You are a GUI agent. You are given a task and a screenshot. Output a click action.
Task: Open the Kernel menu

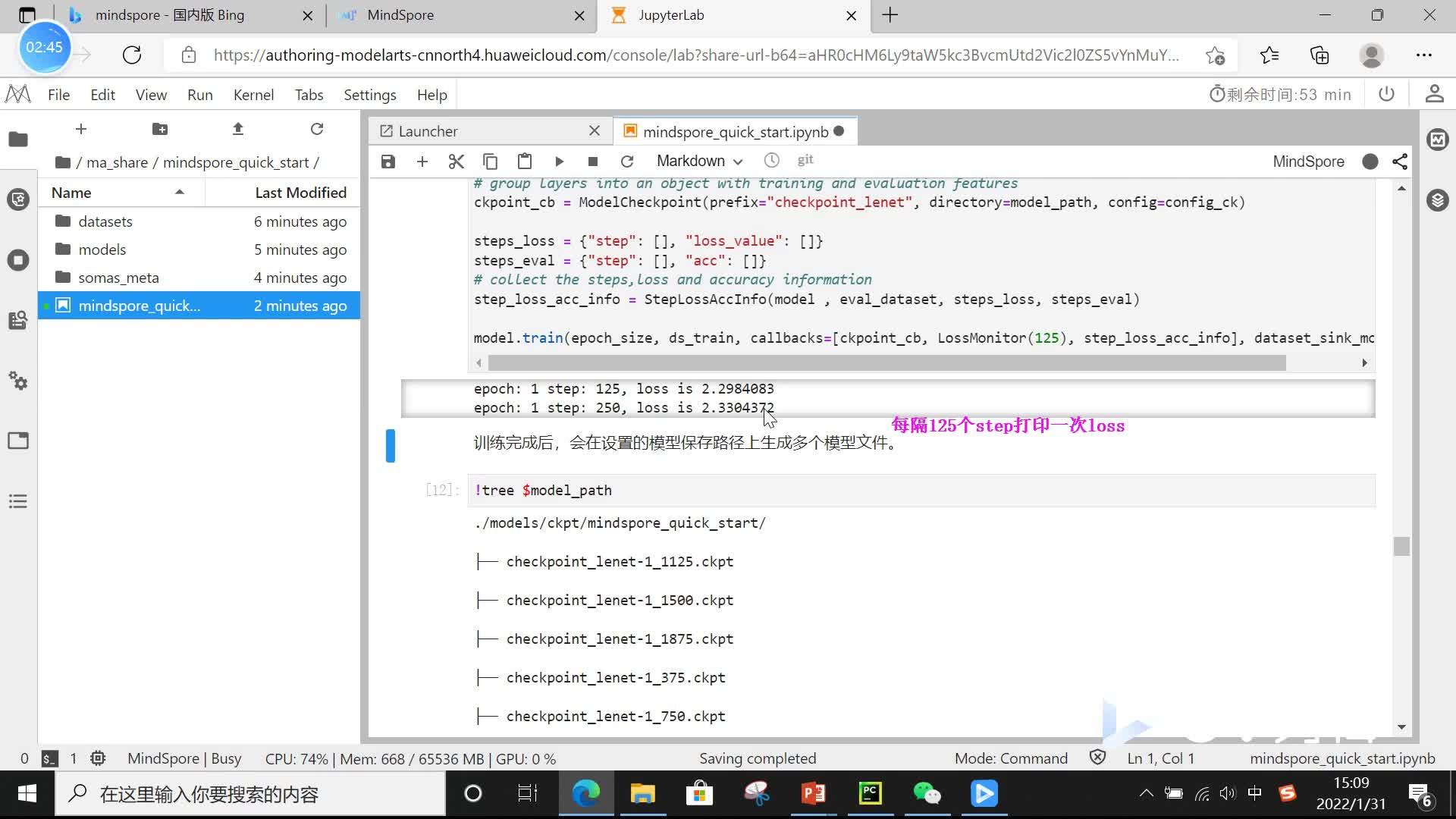tap(253, 95)
